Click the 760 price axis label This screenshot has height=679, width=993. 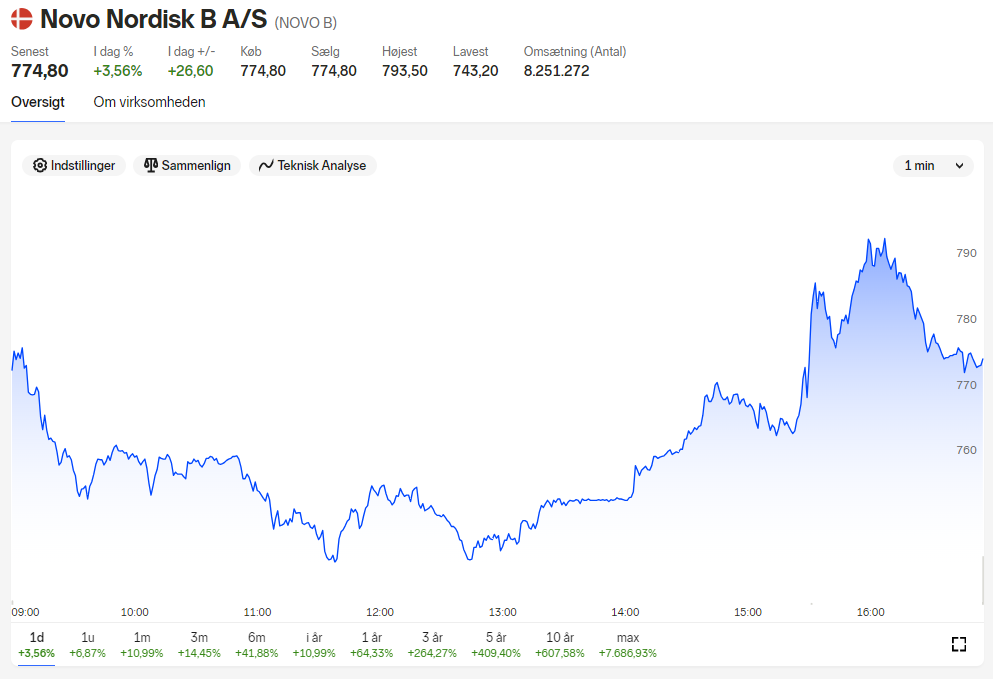click(966, 450)
